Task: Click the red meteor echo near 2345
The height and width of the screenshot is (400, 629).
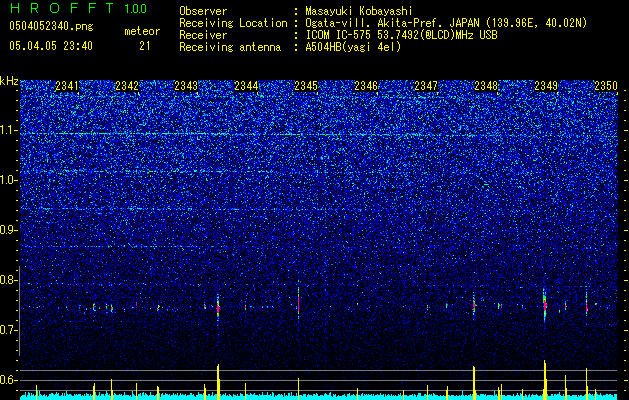Action: 298,301
